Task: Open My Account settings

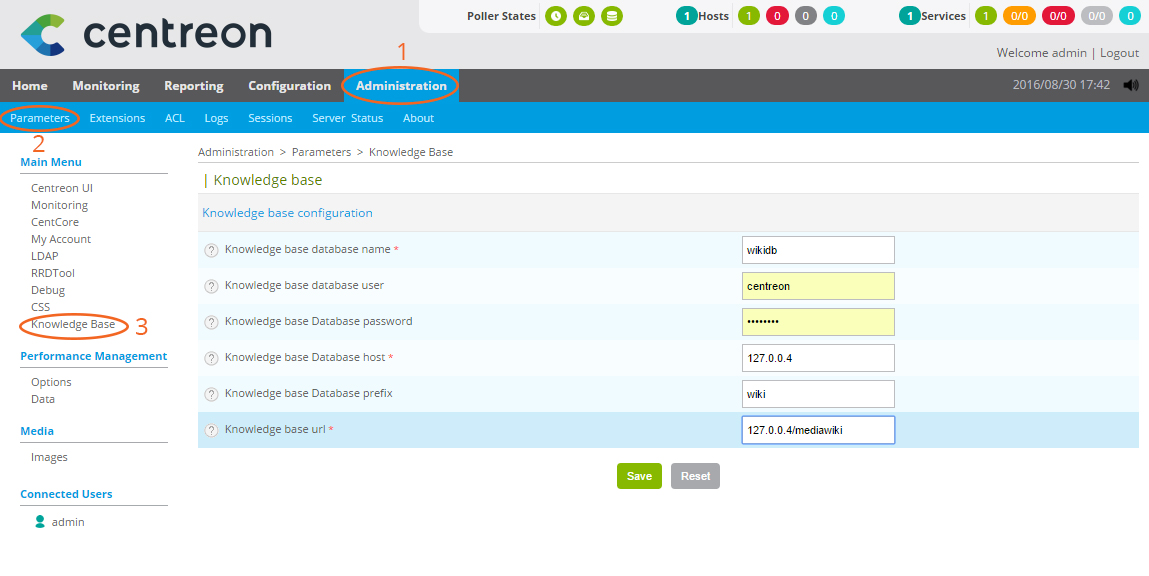Action: tap(61, 239)
